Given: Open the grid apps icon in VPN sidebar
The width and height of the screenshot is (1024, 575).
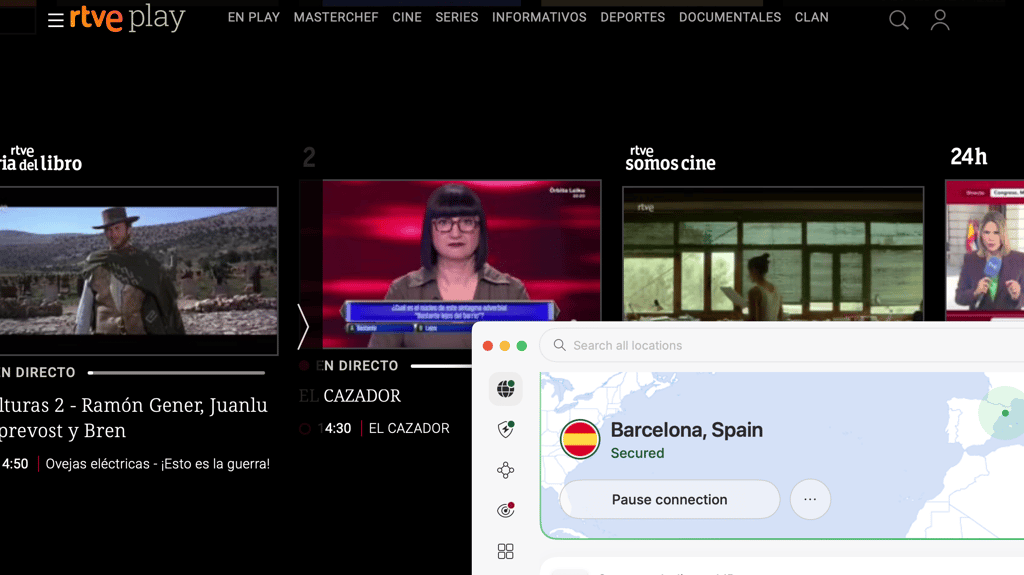Looking at the screenshot, I should [x=505, y=551].
